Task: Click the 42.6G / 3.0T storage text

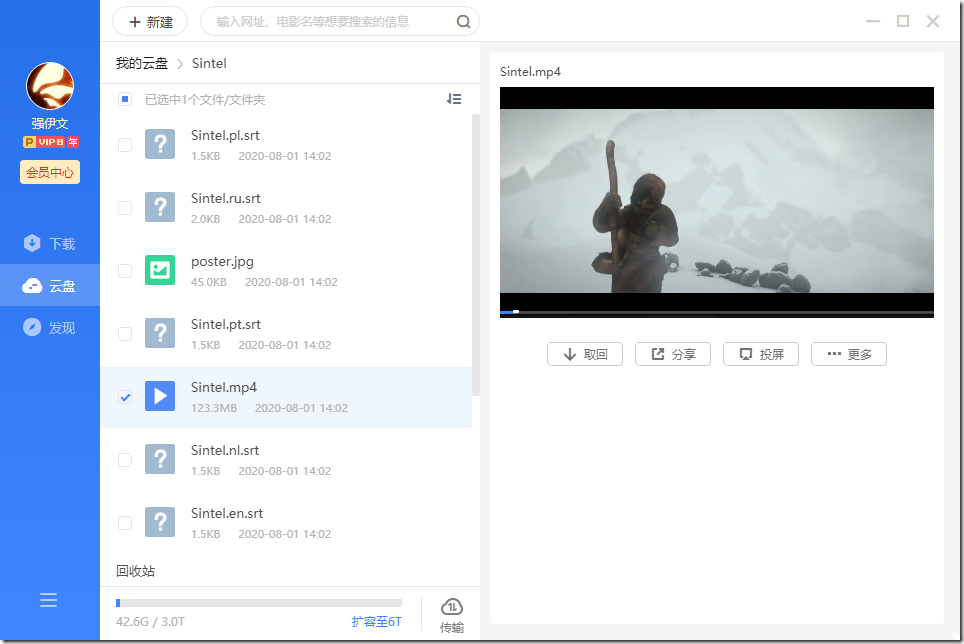Action: [x=150, y=621]
